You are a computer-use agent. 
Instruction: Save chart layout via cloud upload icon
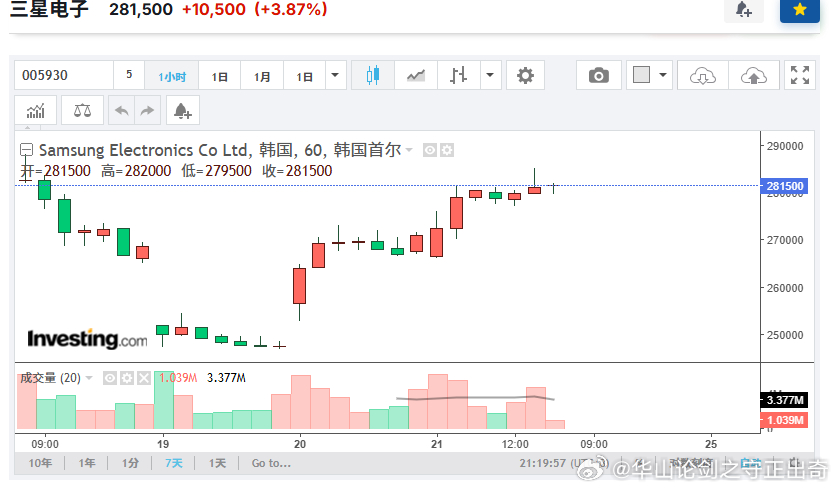click(753, 75)
